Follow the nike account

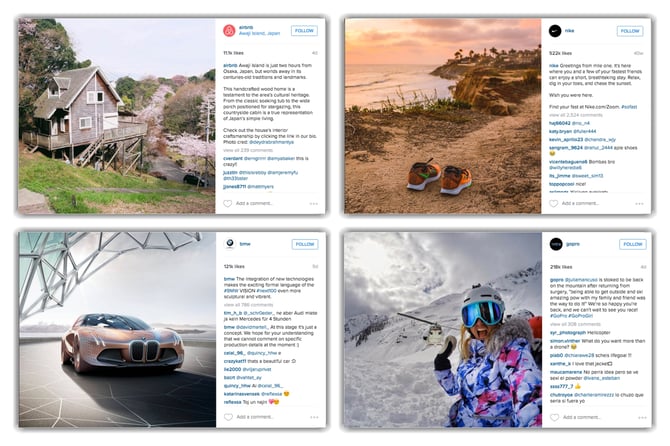tap(630, 31)
